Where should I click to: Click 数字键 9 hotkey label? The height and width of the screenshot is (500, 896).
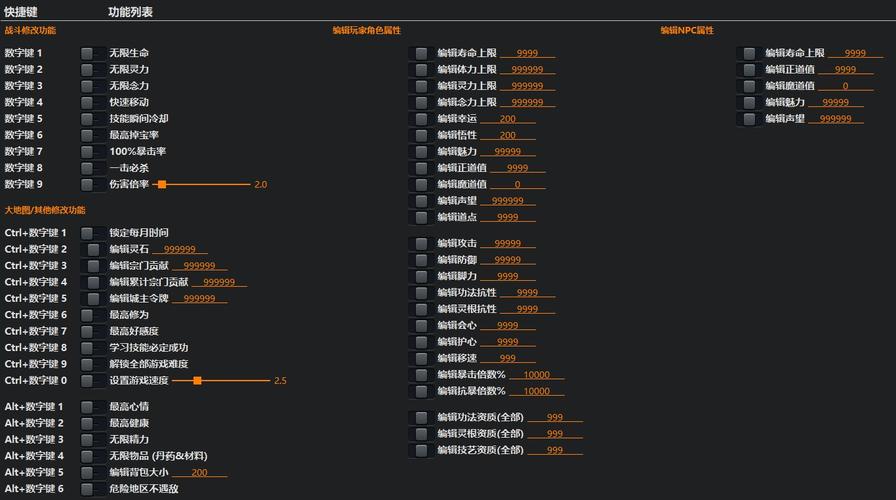[23, 185]
